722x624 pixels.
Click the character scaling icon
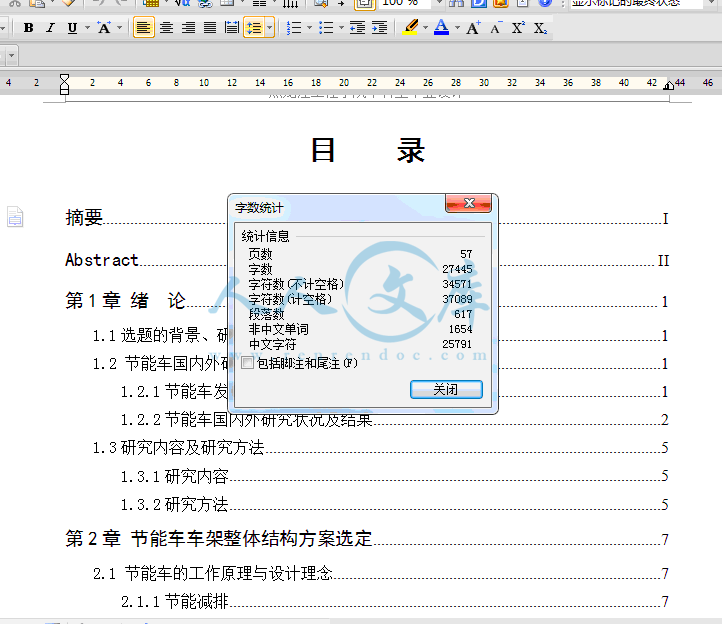pos(105,28)
